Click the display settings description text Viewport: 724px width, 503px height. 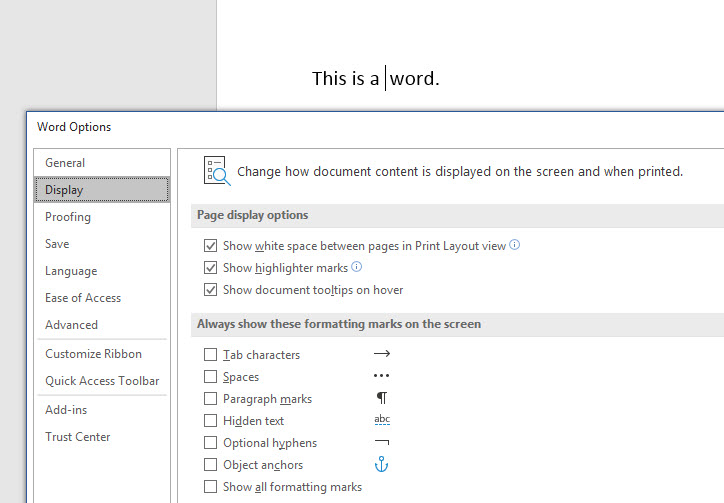[x=460, y=172]
